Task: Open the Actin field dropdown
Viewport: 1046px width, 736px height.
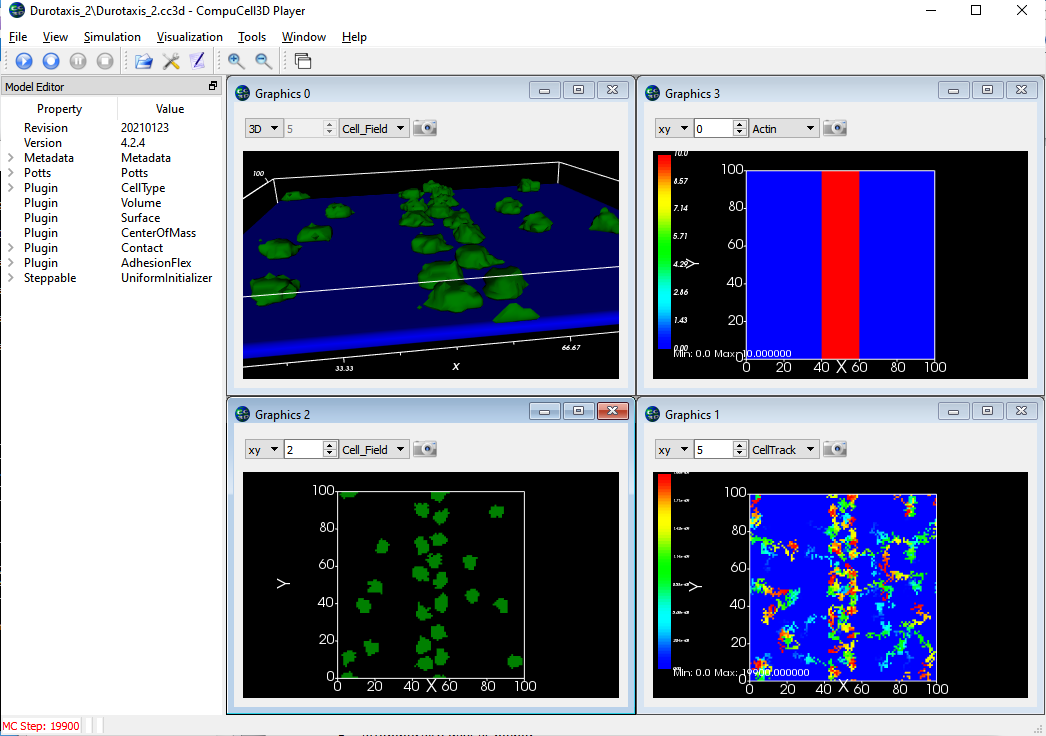Action: [x=783, y=128]
